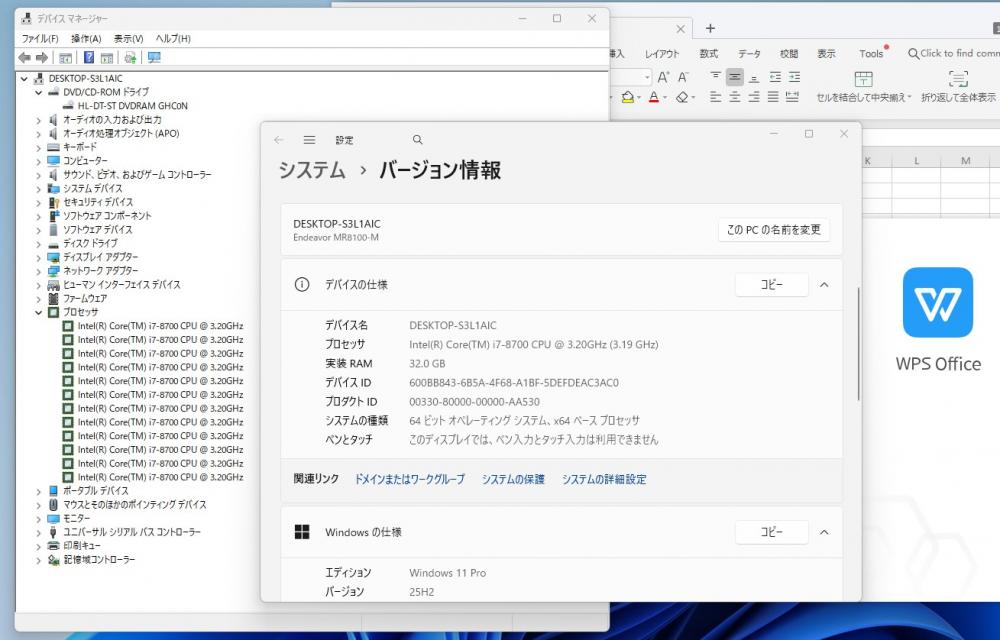Image resolution: width=1000 pixels, height=640 pixels.
Task: Click the font color icon with red underline
Action: 652,98
